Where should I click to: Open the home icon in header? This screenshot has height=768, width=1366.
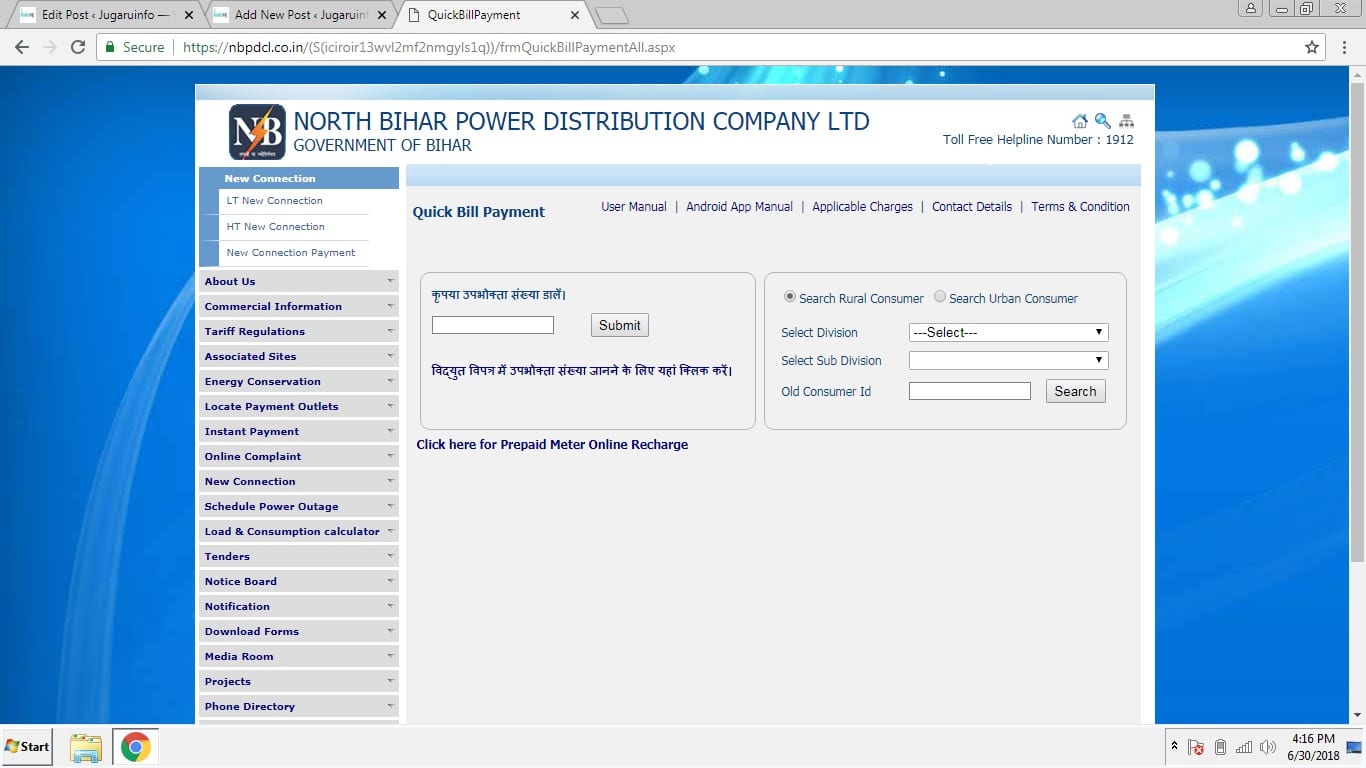[1080, 121]
